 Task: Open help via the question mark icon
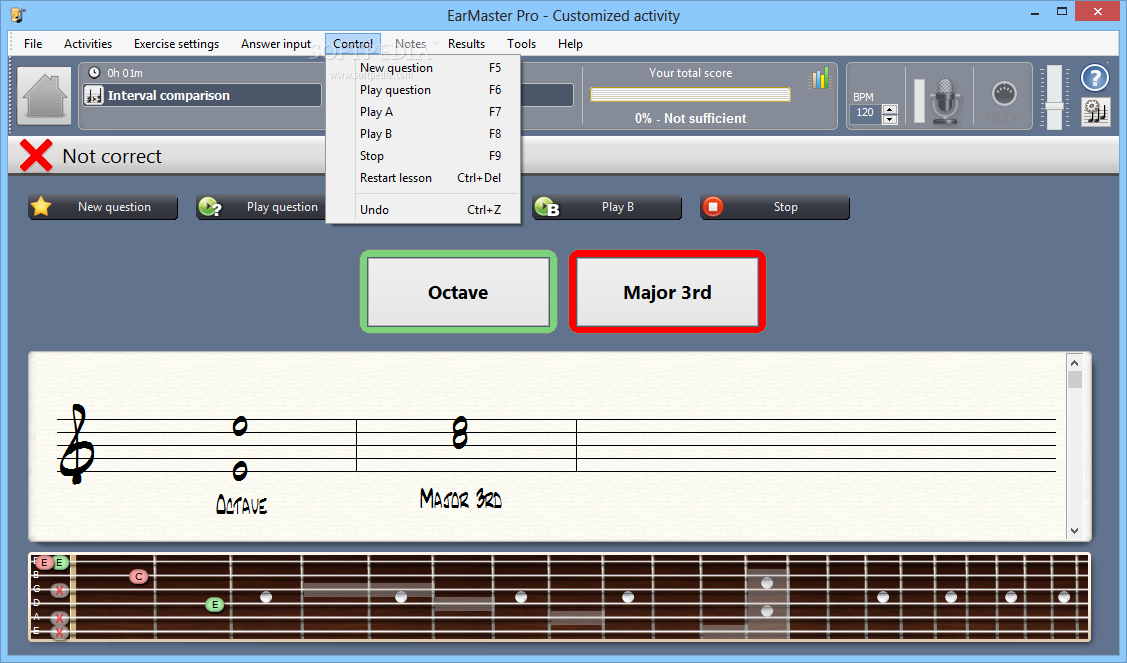1095,78
